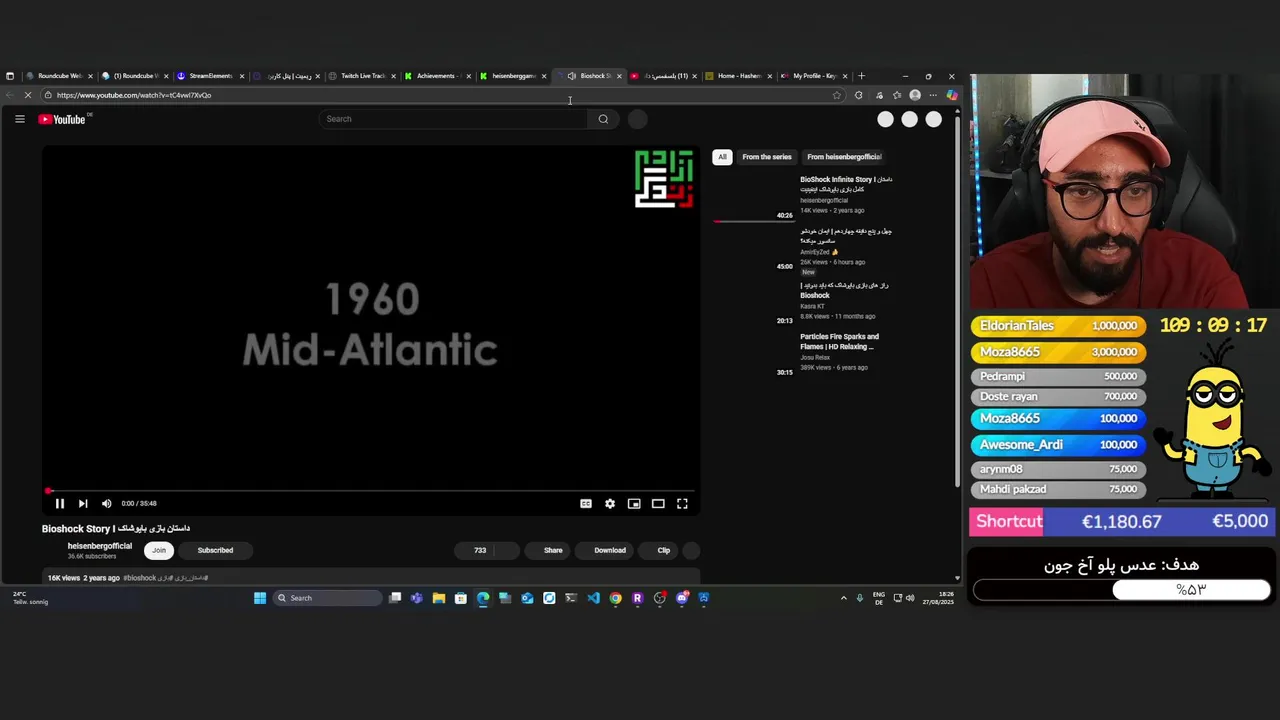Click the #bioshock hashtag

[140, 578]
